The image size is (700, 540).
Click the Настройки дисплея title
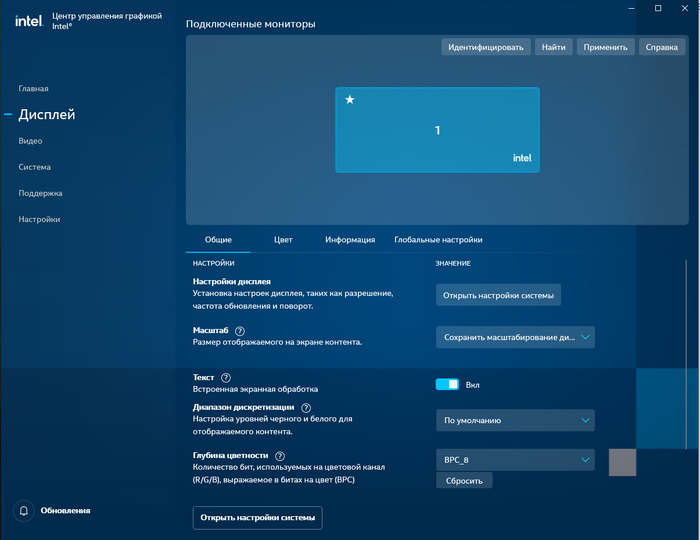(x=232, y=282)
